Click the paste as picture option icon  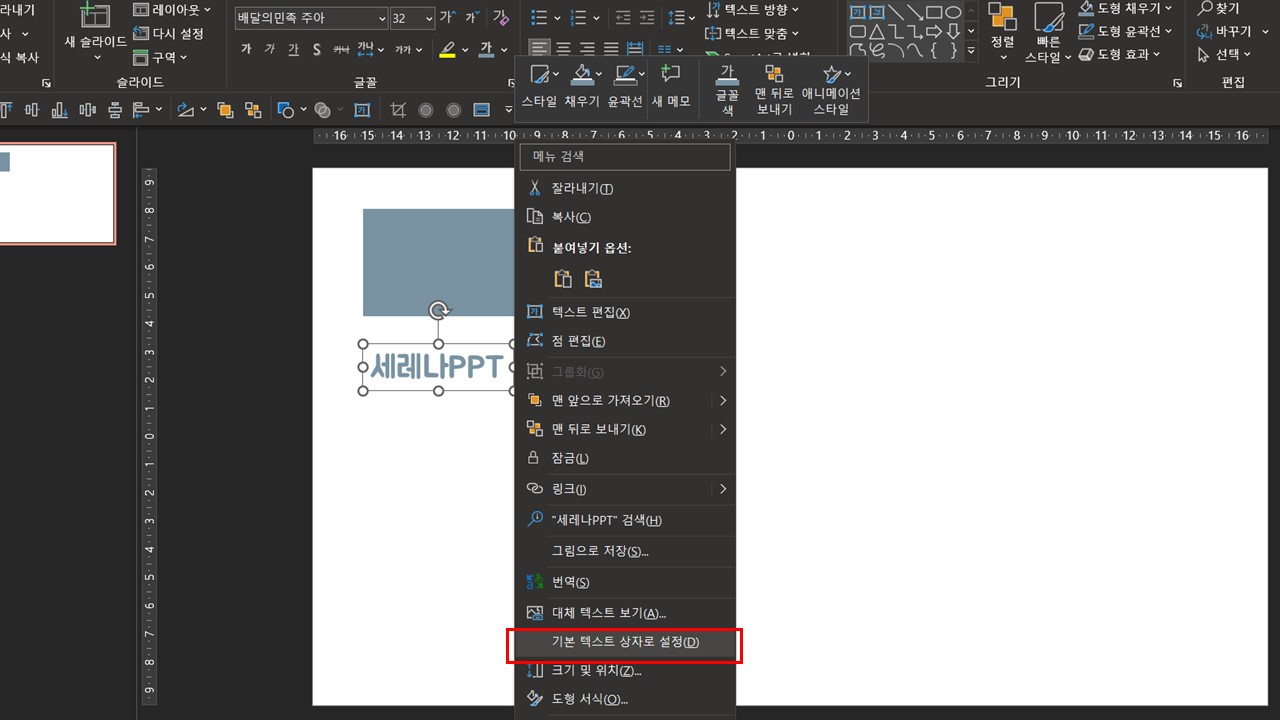pos(593,279)
